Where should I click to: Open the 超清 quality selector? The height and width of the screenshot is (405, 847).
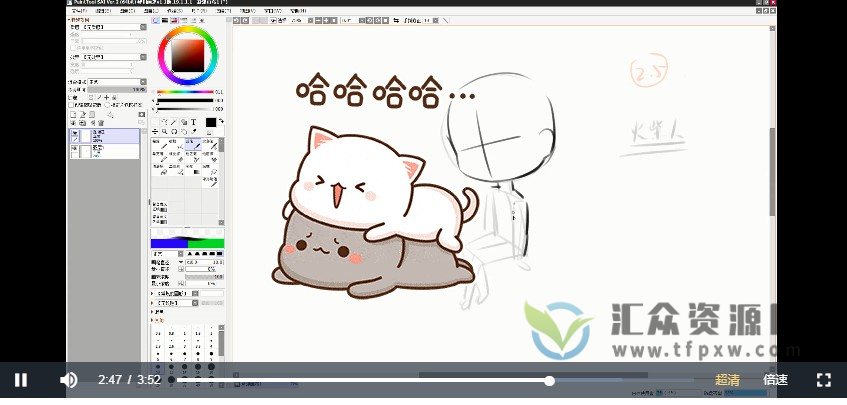pos(727,380)
